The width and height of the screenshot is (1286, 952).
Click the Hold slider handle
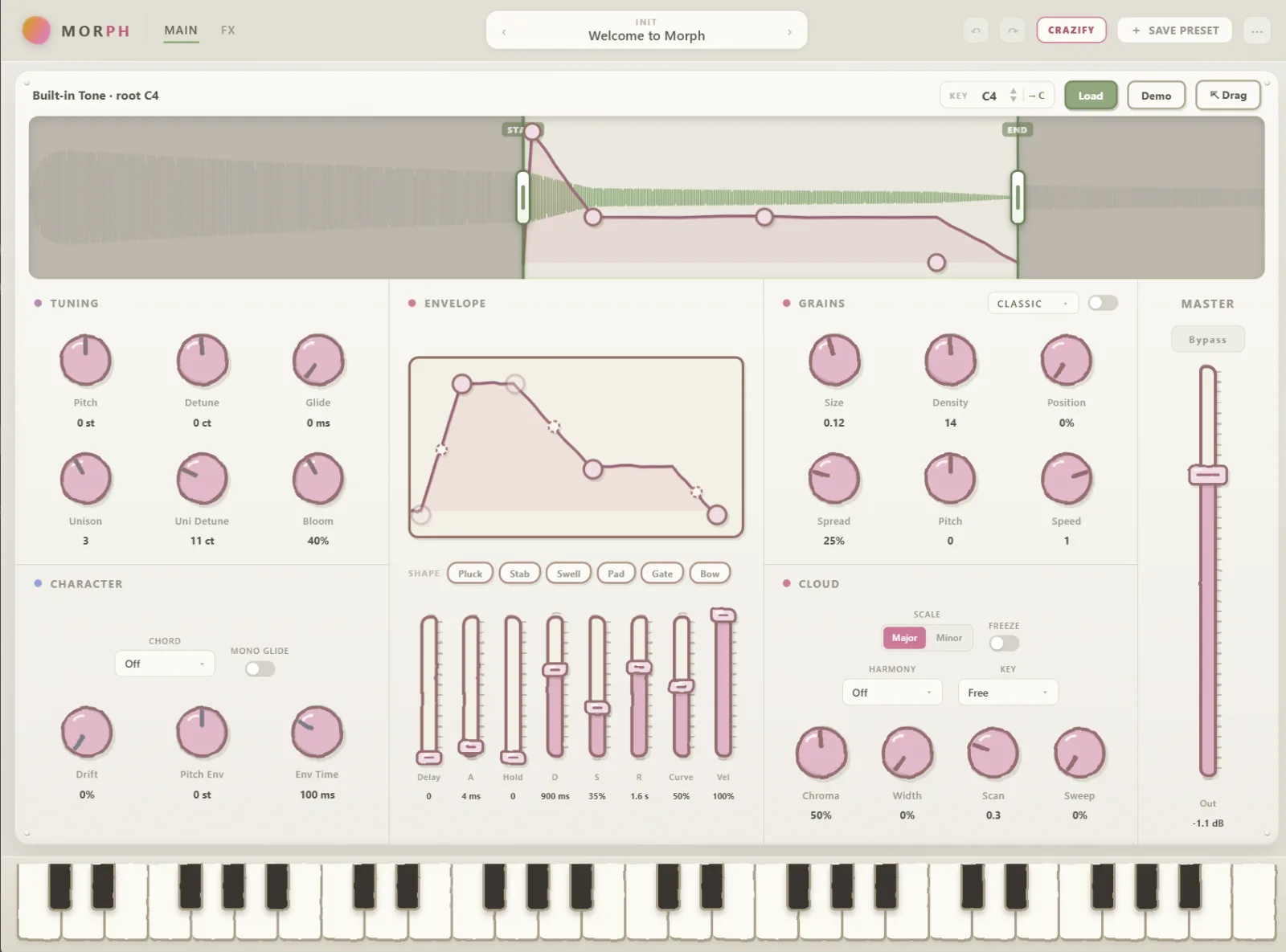click(x=513, y=758)
